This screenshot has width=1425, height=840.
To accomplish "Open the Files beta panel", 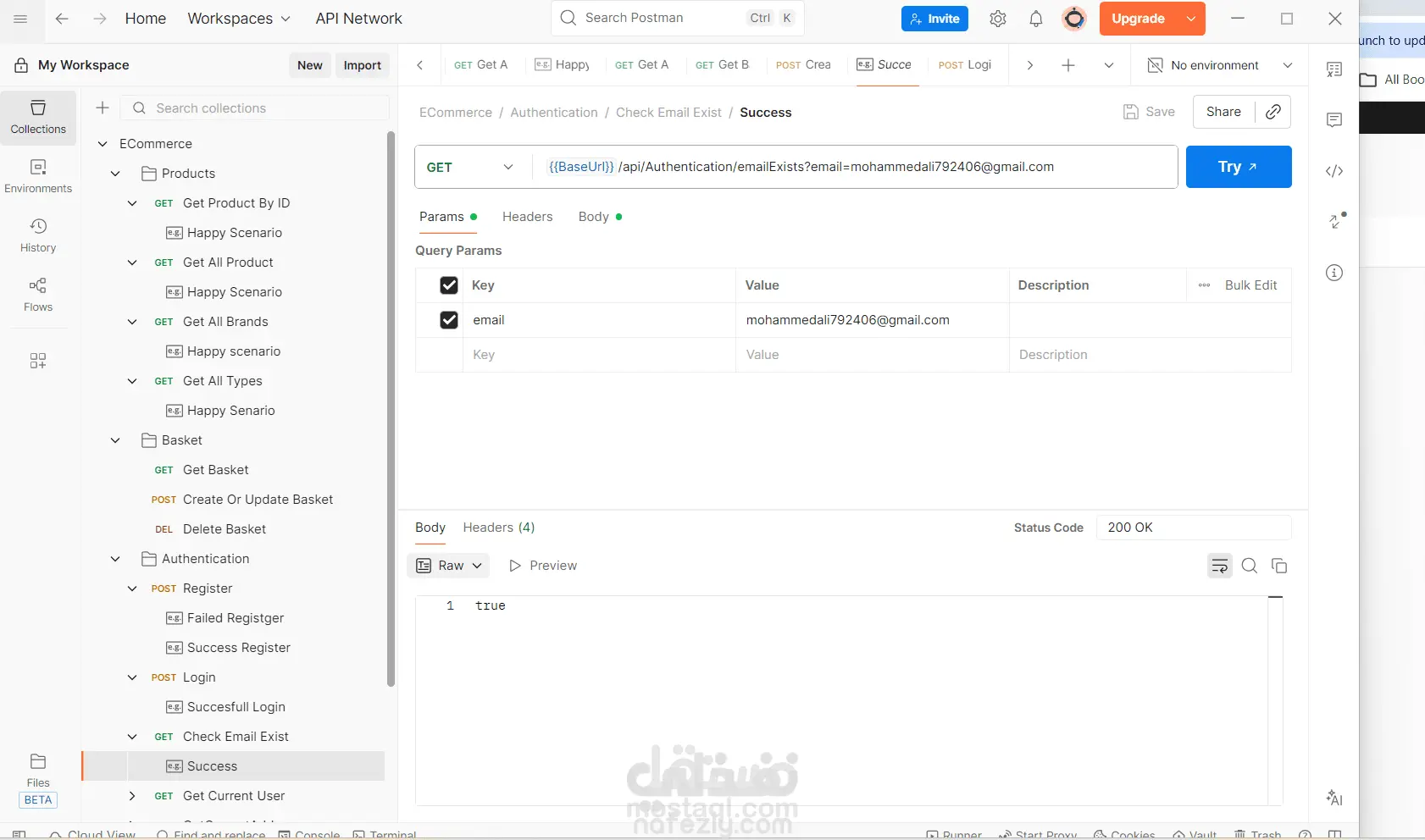I will (38, 780).
